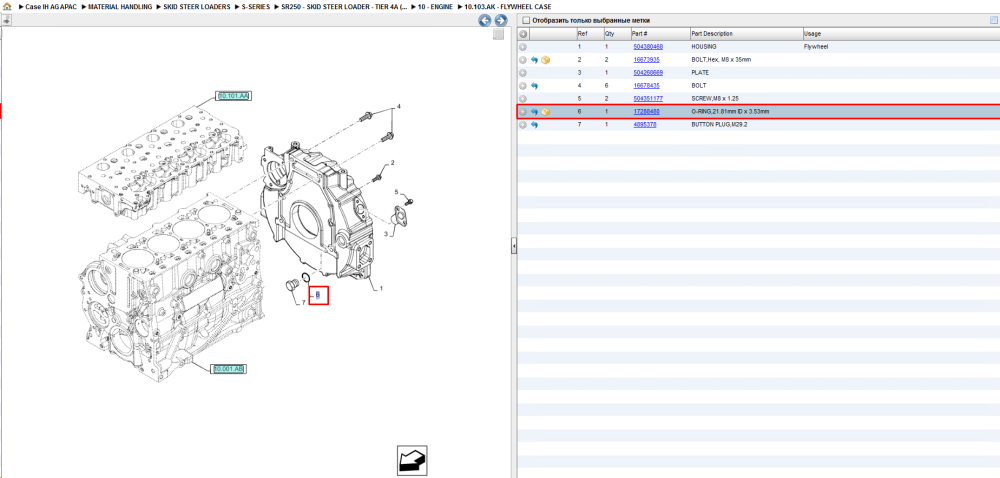Select the 'Flywheel' usage cell
The width and height of the screenshot is (1000, 478).
coord(816,47)
